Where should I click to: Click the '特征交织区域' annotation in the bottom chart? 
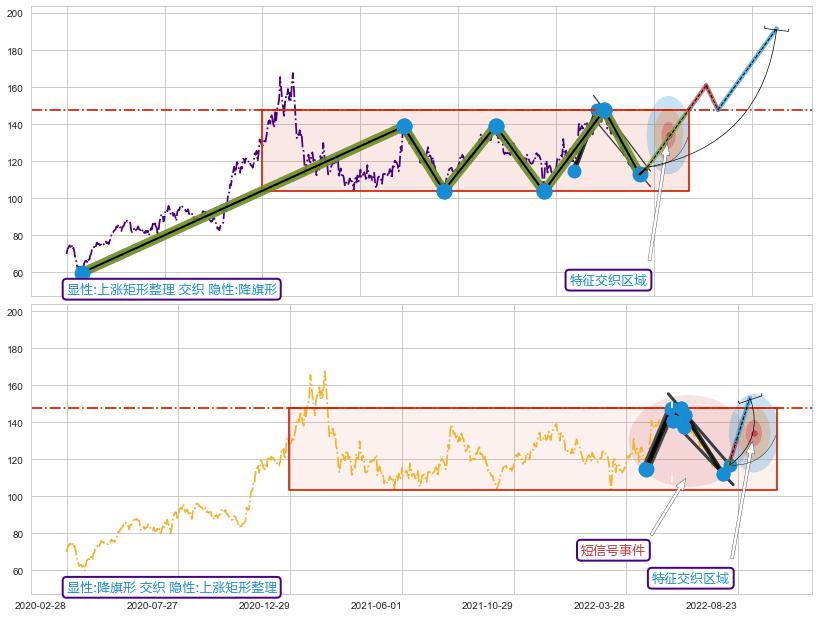[691, 578]
